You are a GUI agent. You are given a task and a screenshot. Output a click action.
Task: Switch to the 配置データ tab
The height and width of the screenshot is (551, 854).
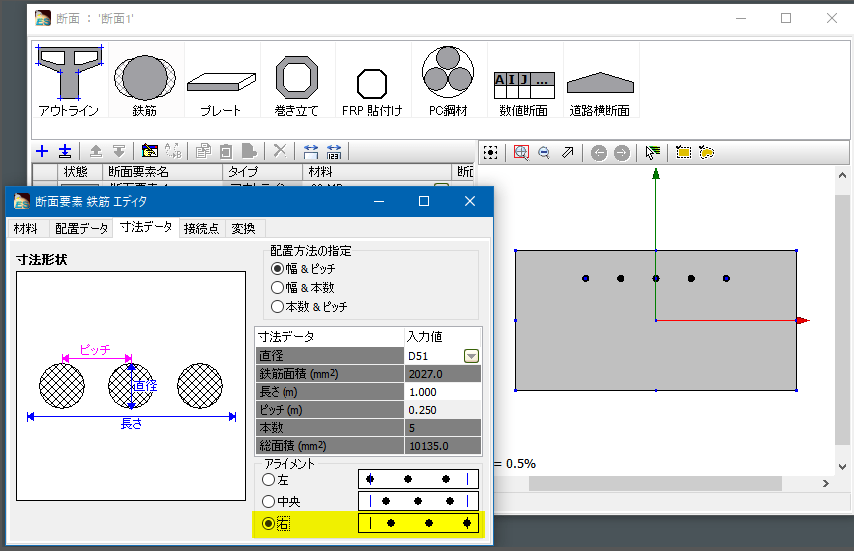pos(81,228)
